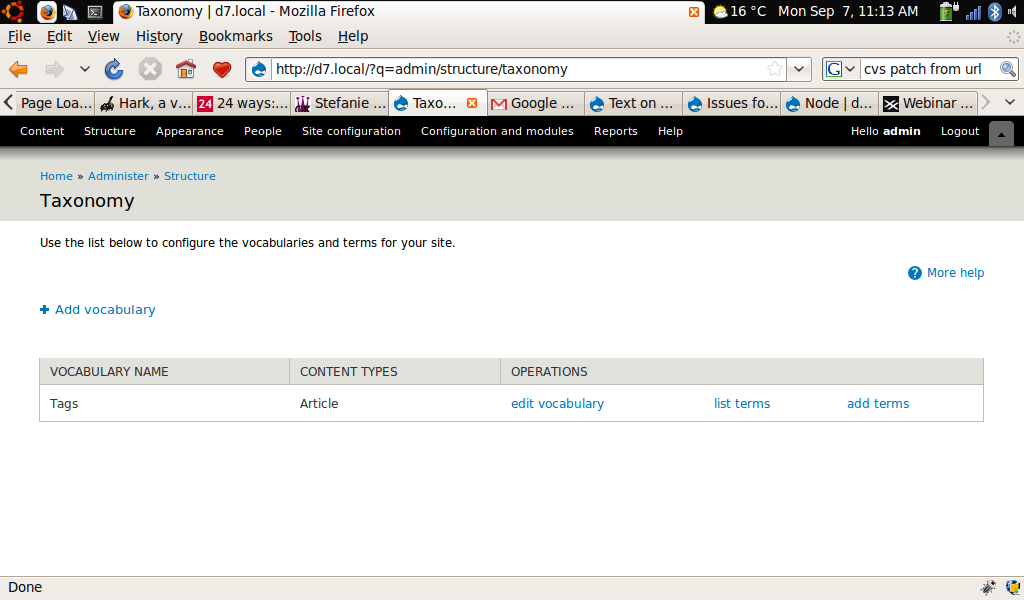Open the File menu
The image size is (1024, 600).
click(19, 37)
